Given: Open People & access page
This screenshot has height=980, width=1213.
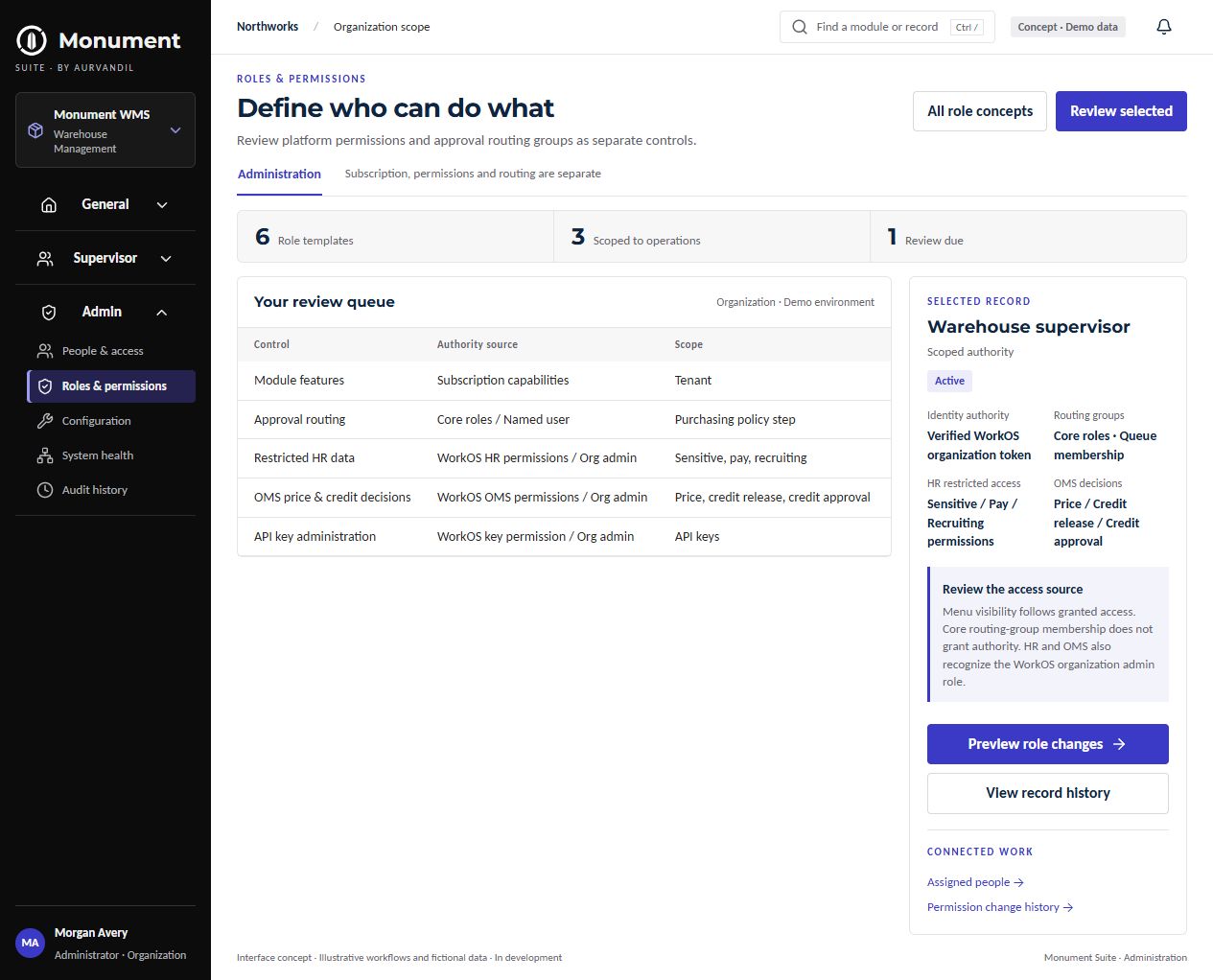Looking at the screenshot, I should pyautogui.click(x=111, y=351).
